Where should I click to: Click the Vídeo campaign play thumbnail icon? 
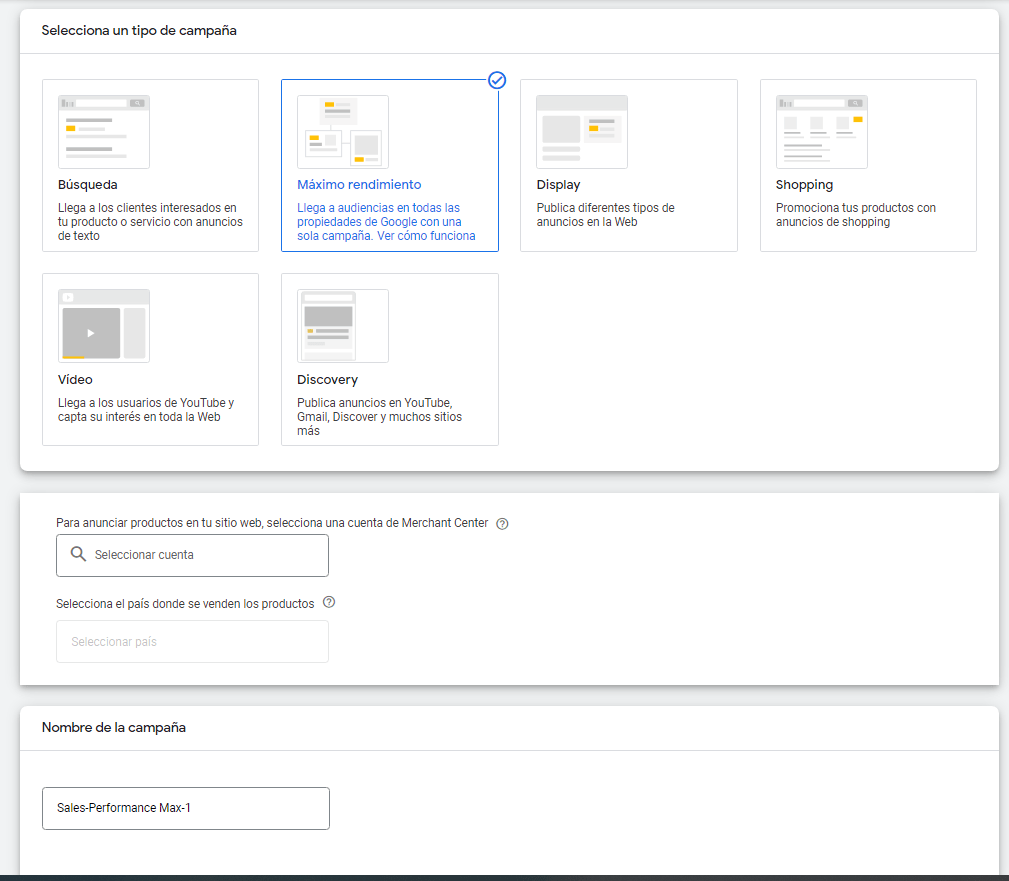(x=91, y=333)
